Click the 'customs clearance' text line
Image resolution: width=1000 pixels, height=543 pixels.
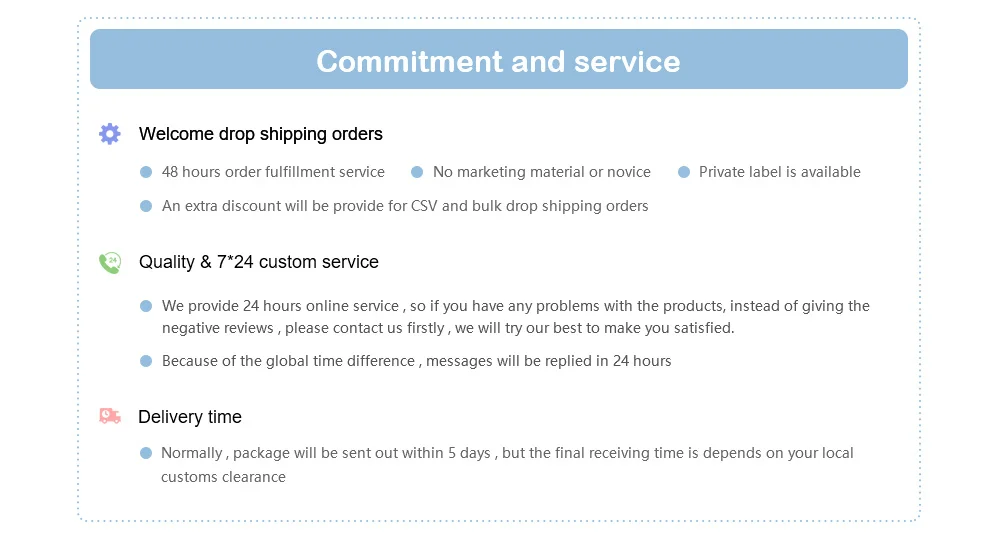pyautogui.click(x=223, y=477)
